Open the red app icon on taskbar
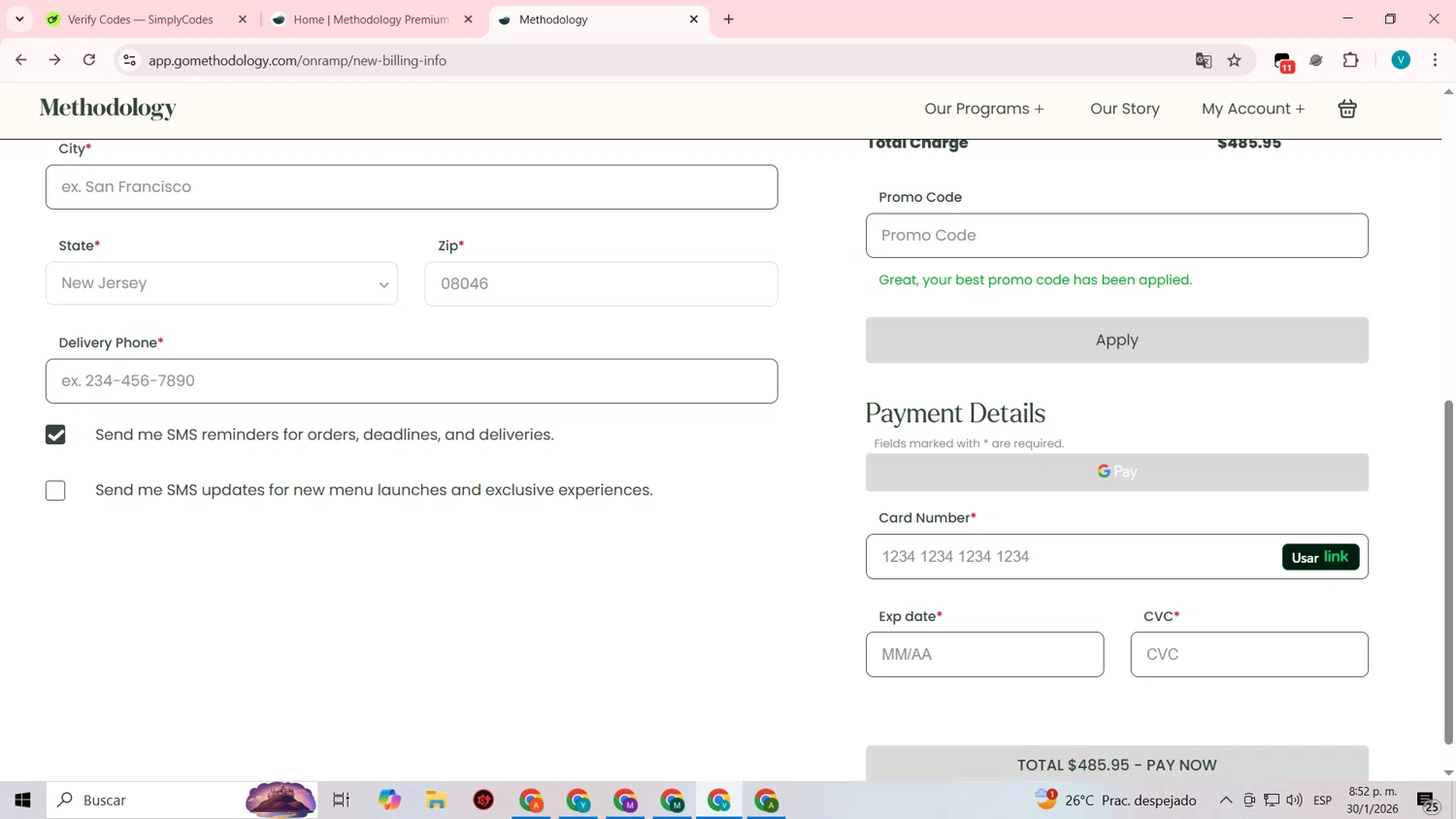The width and height of the screenshot is (1456, 819). 483,801
